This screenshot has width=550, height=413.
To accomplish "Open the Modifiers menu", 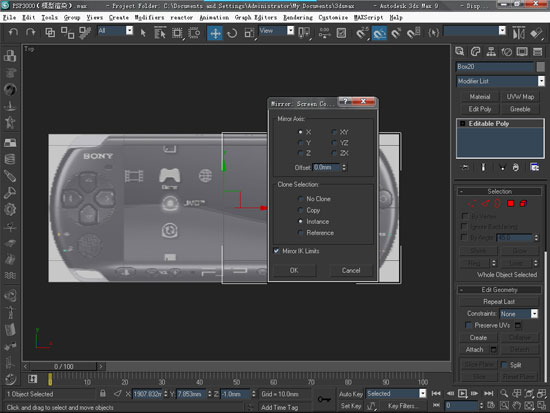I will pyautogui.click(x=149, y=17).
